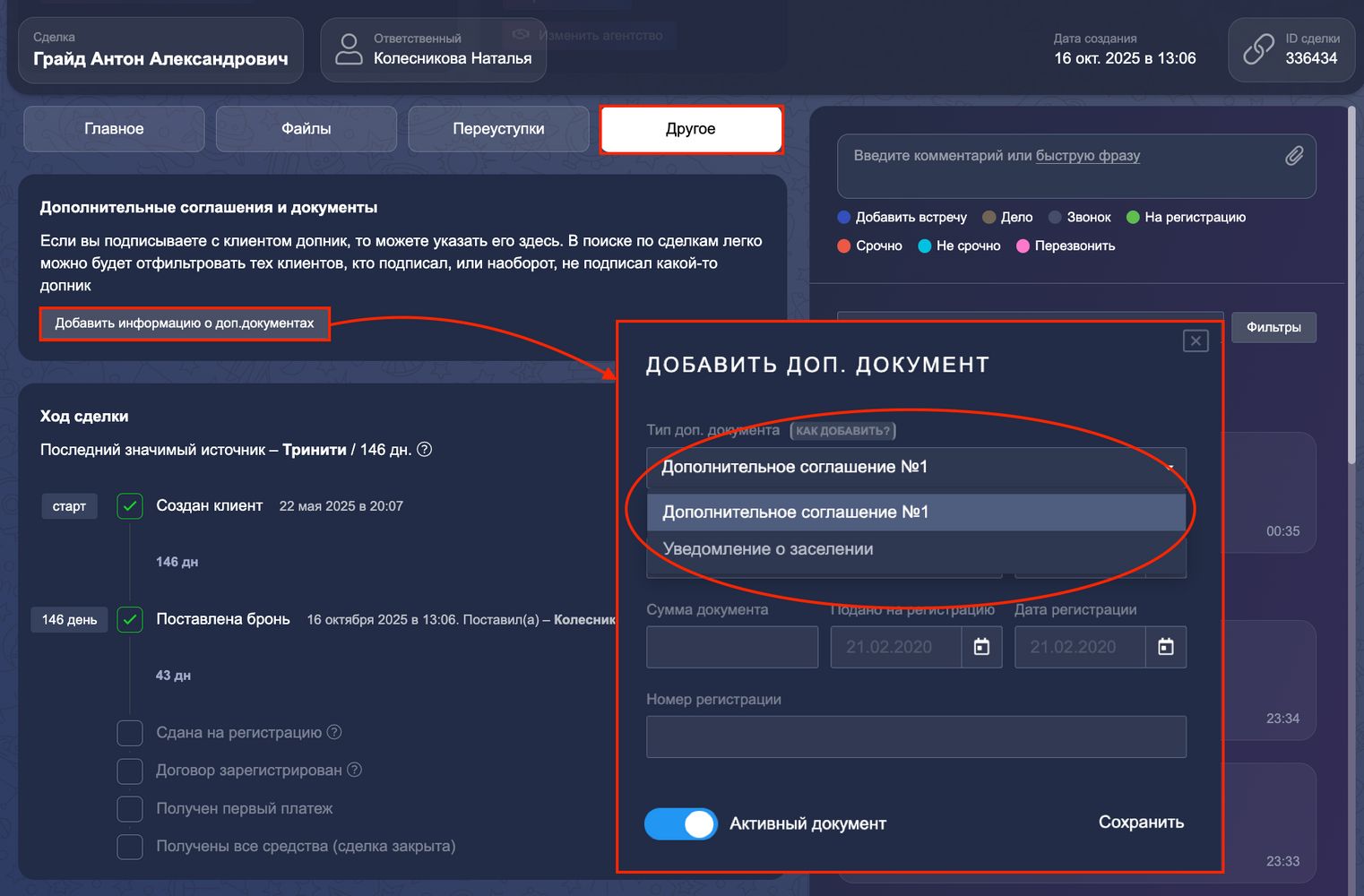Click the старт stage label

69,506
